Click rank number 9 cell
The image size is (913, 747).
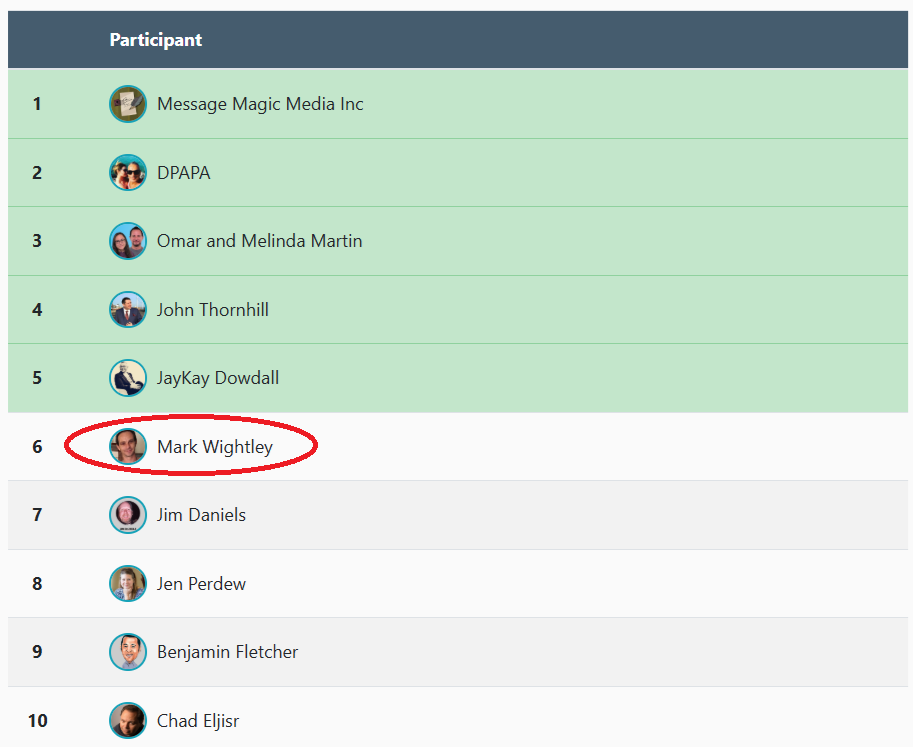click(x=37, y=652)
